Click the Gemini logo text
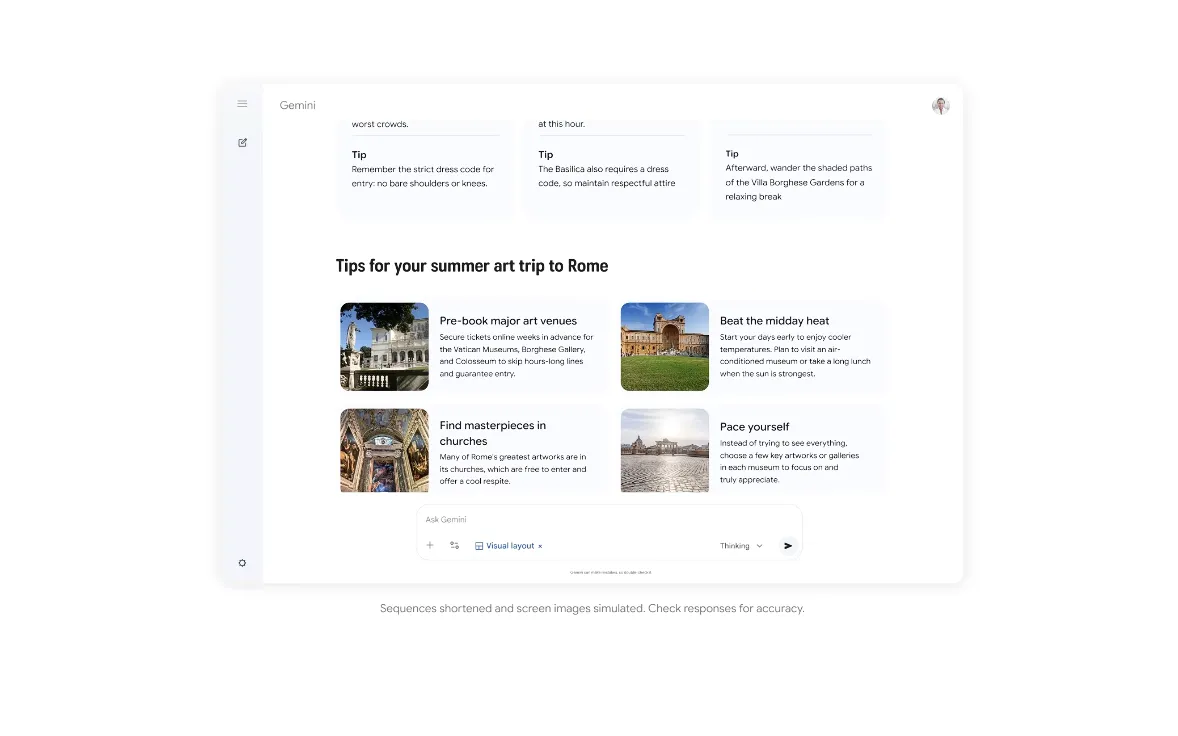This screenshot has height=736, width=1178. pos(297,106)
